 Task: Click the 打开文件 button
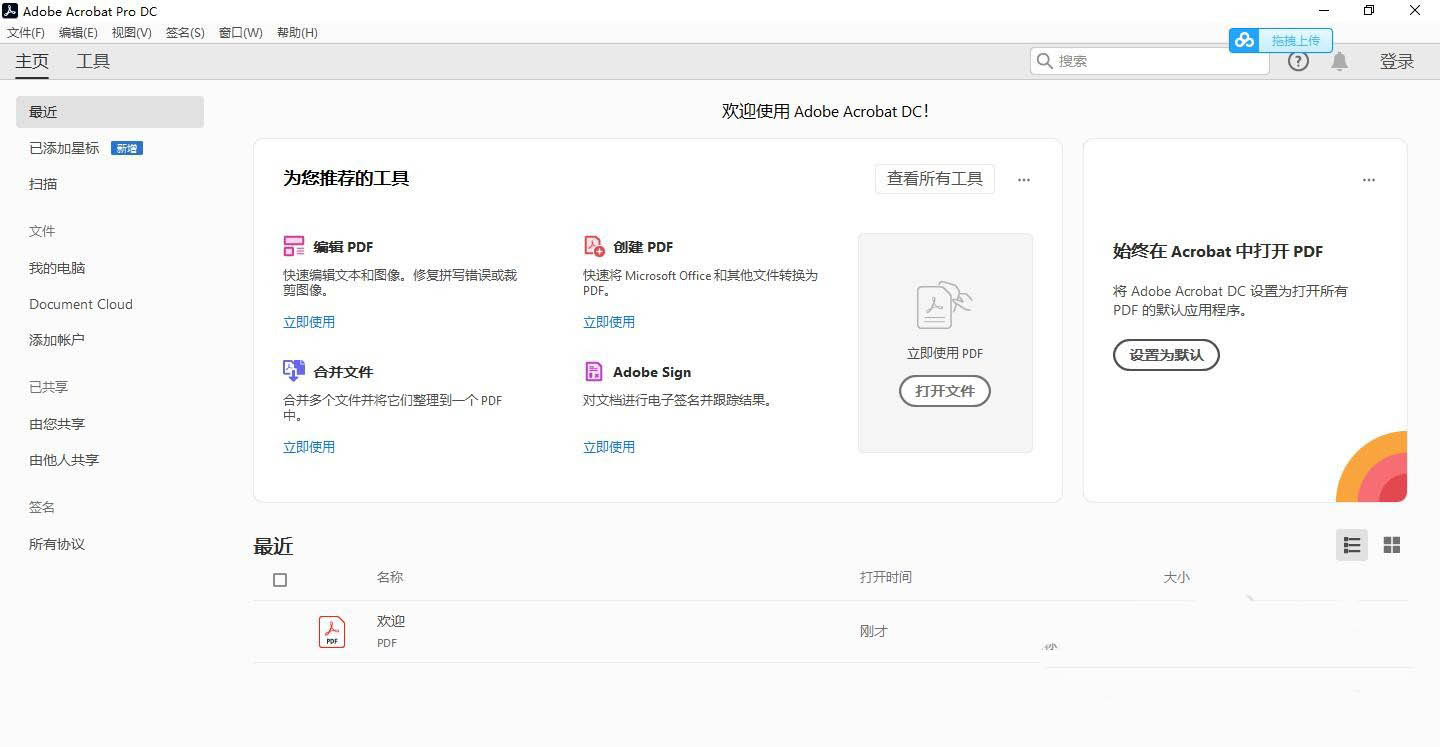point(945,391)
